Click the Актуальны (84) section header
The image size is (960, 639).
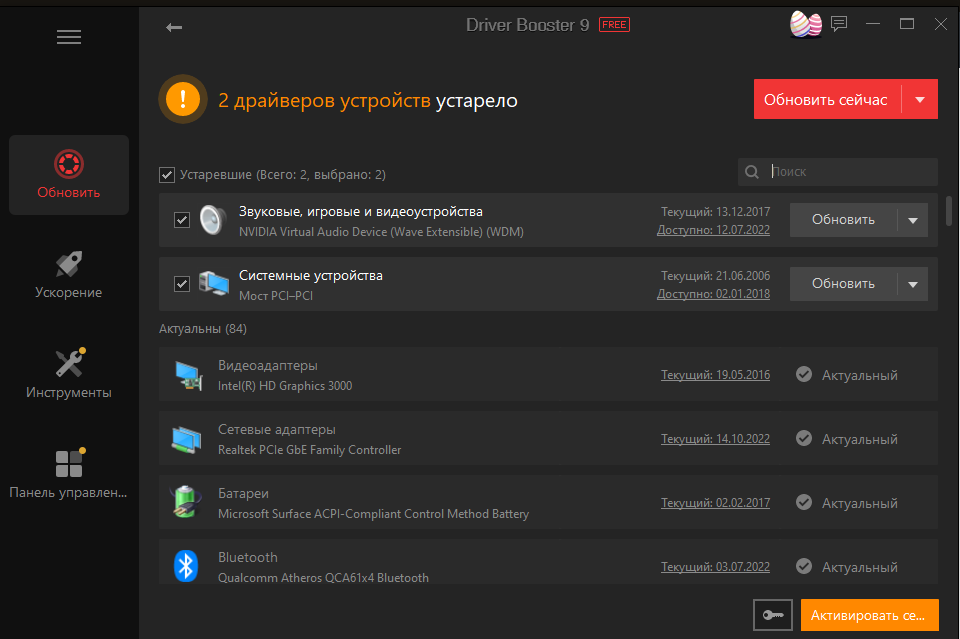pyautogui.click(x=203, y=329)
